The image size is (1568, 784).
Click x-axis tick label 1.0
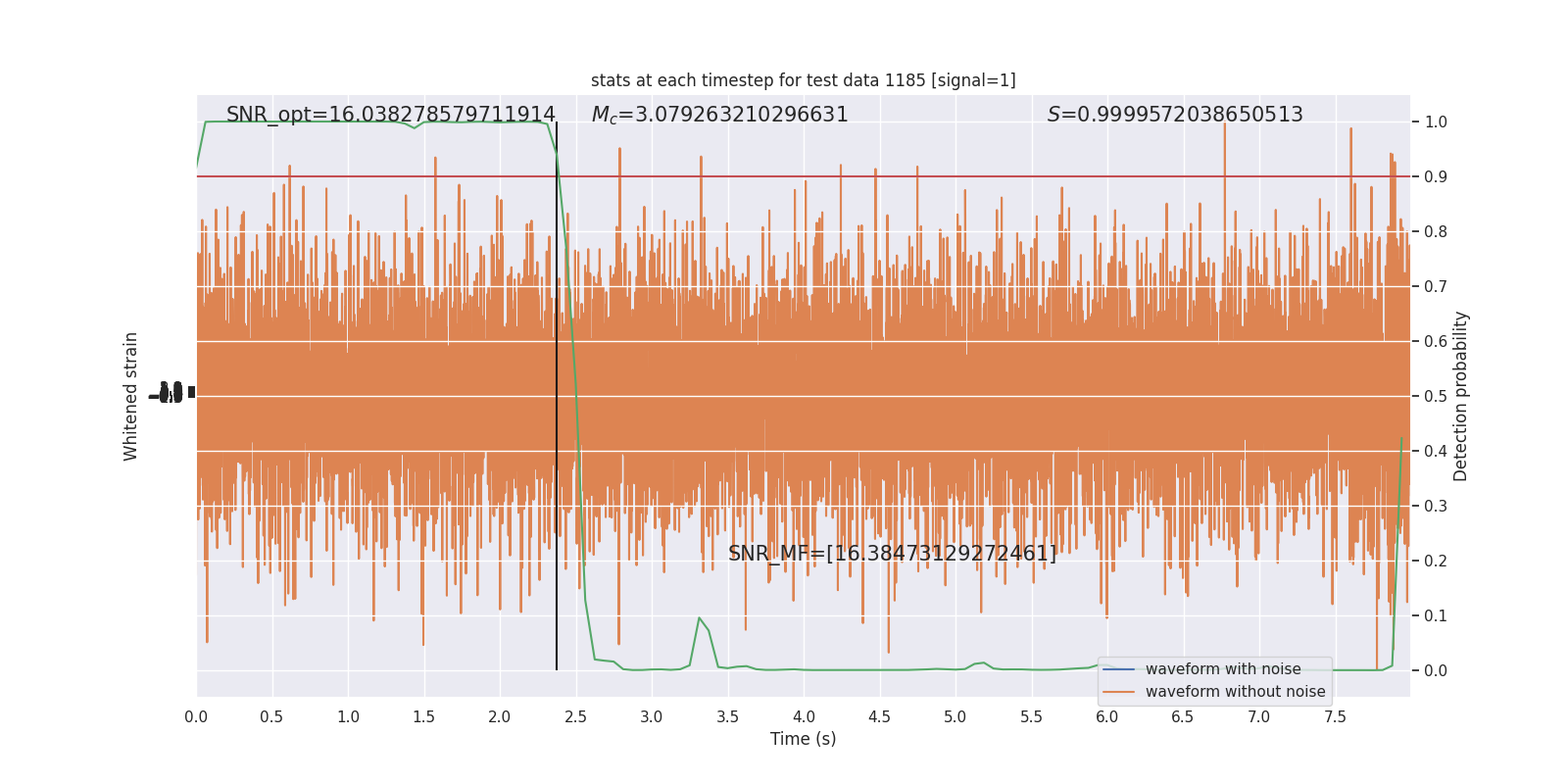[x=348, y=717]
